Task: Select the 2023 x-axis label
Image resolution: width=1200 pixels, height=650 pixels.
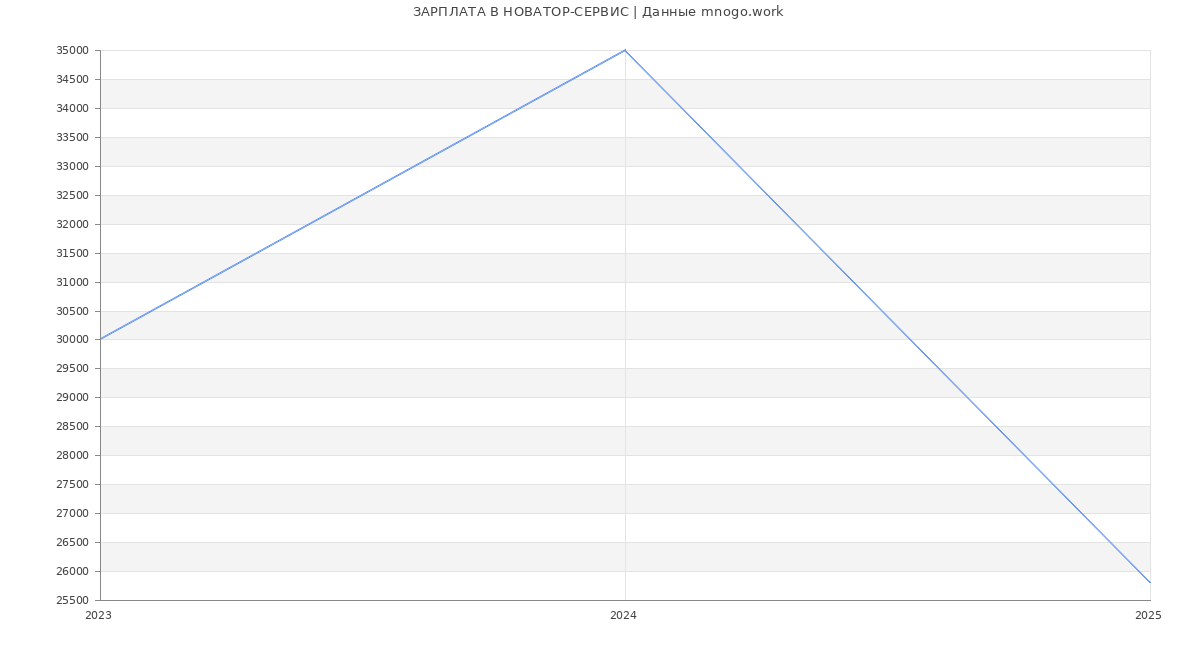Action: (x=98, y=615)
